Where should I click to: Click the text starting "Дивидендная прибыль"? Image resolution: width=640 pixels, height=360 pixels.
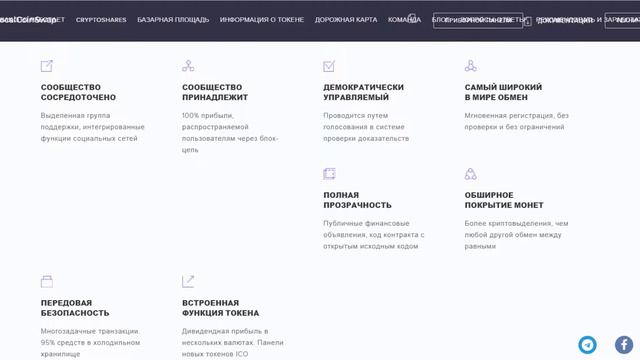pos(233,342)
